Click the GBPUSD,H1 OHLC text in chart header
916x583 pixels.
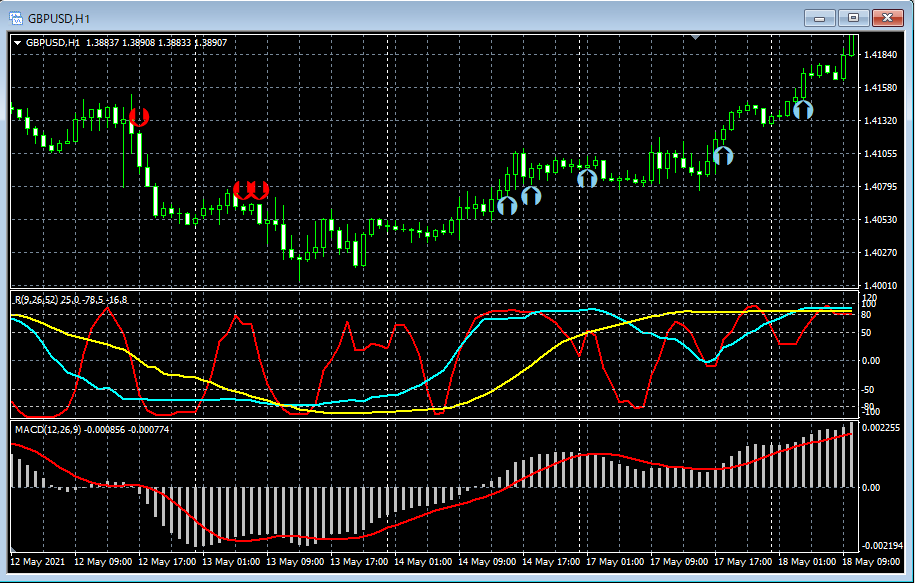pyautogui.click(x=126, y=43)
